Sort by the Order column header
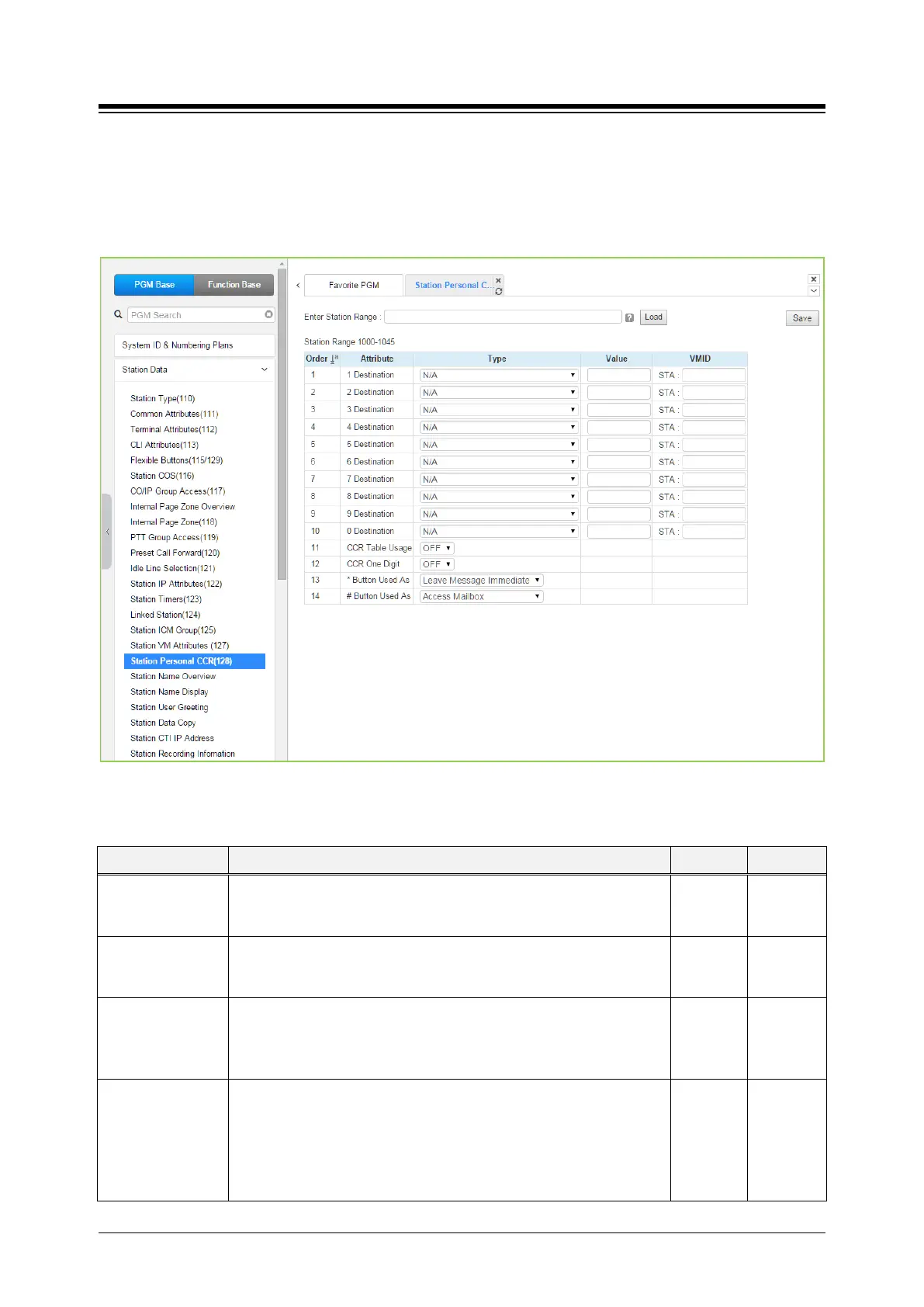The width and height of the screenshot is (924, 1307). (x=322, y=359)
